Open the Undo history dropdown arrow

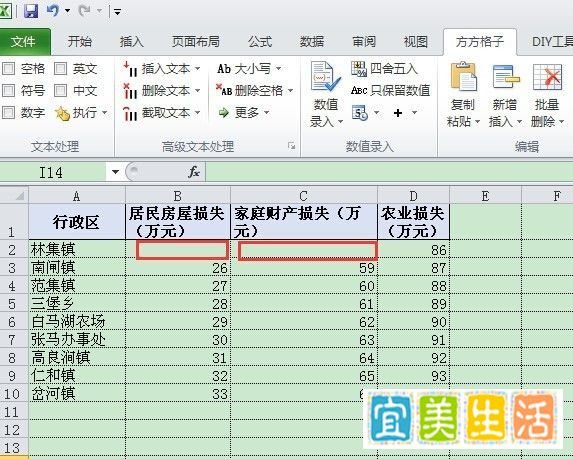[x=68, y=11]
